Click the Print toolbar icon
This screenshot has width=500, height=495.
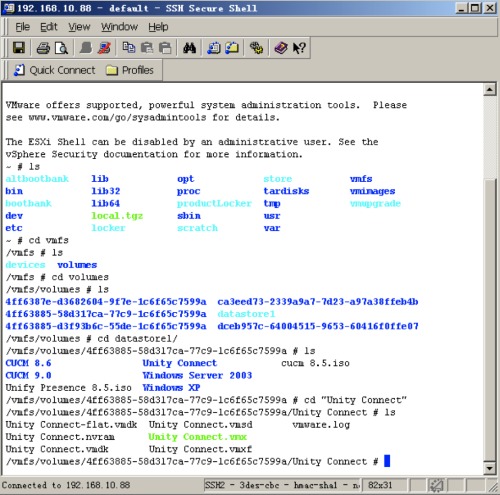point(43,48)
